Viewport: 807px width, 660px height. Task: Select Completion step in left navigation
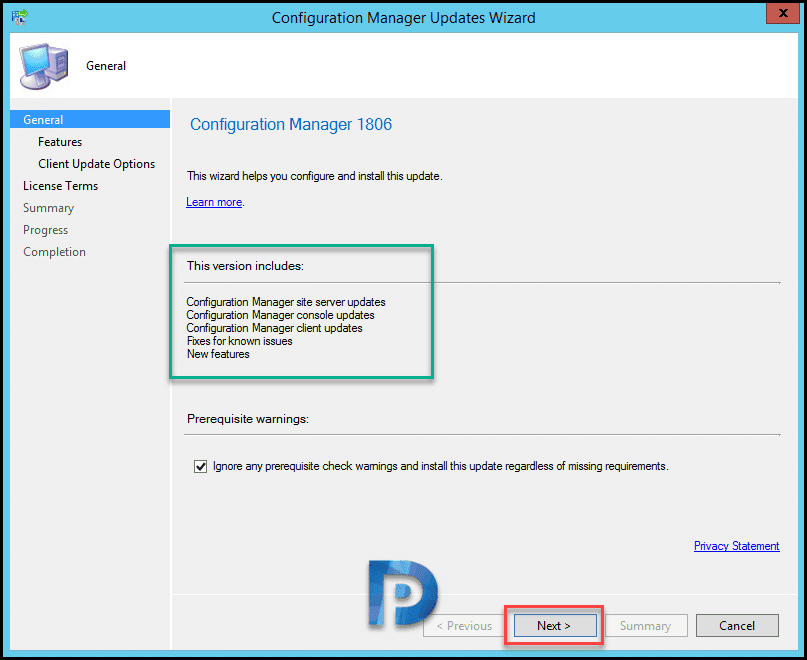point(54,252)
